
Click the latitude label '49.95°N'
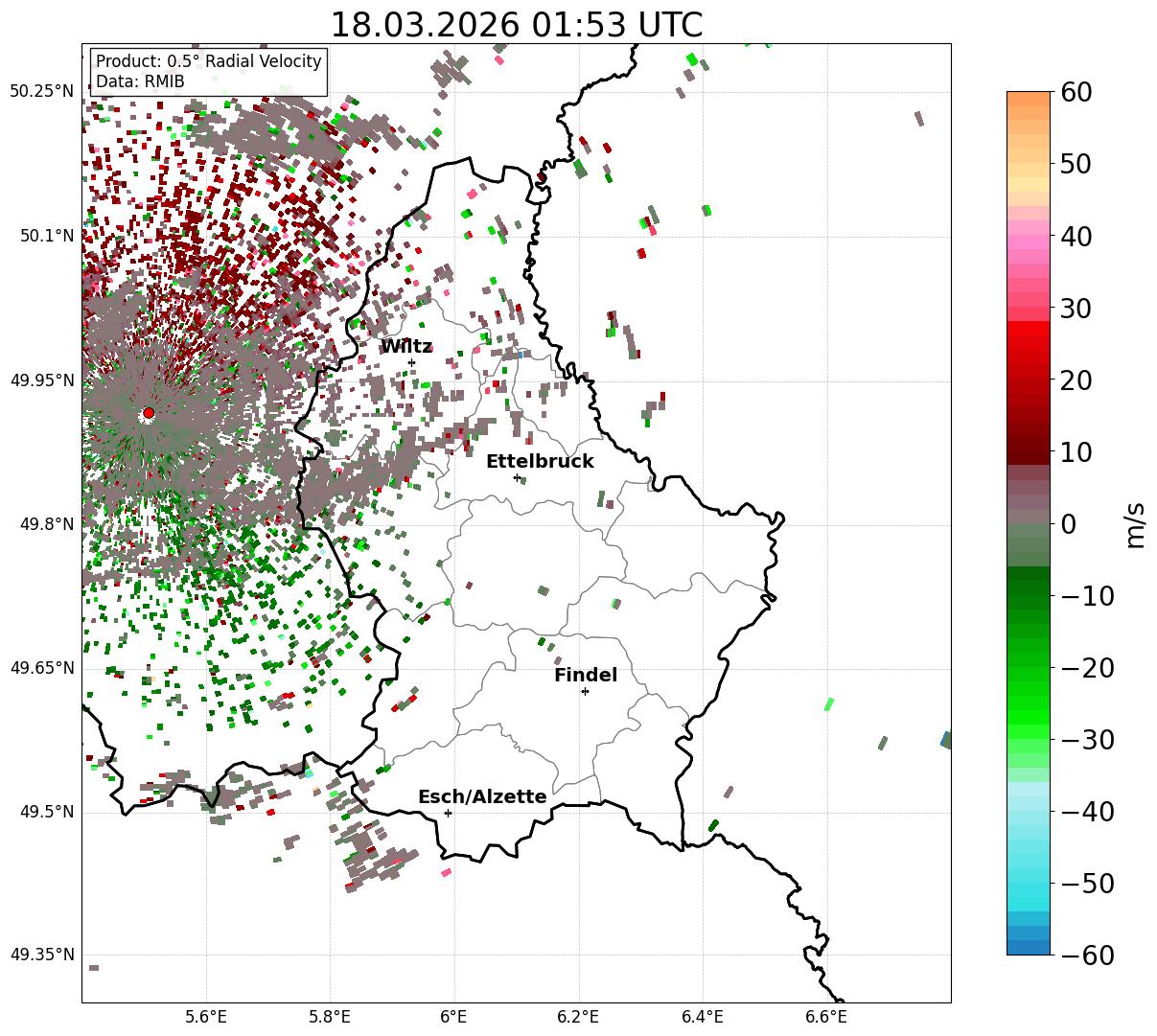41,380
